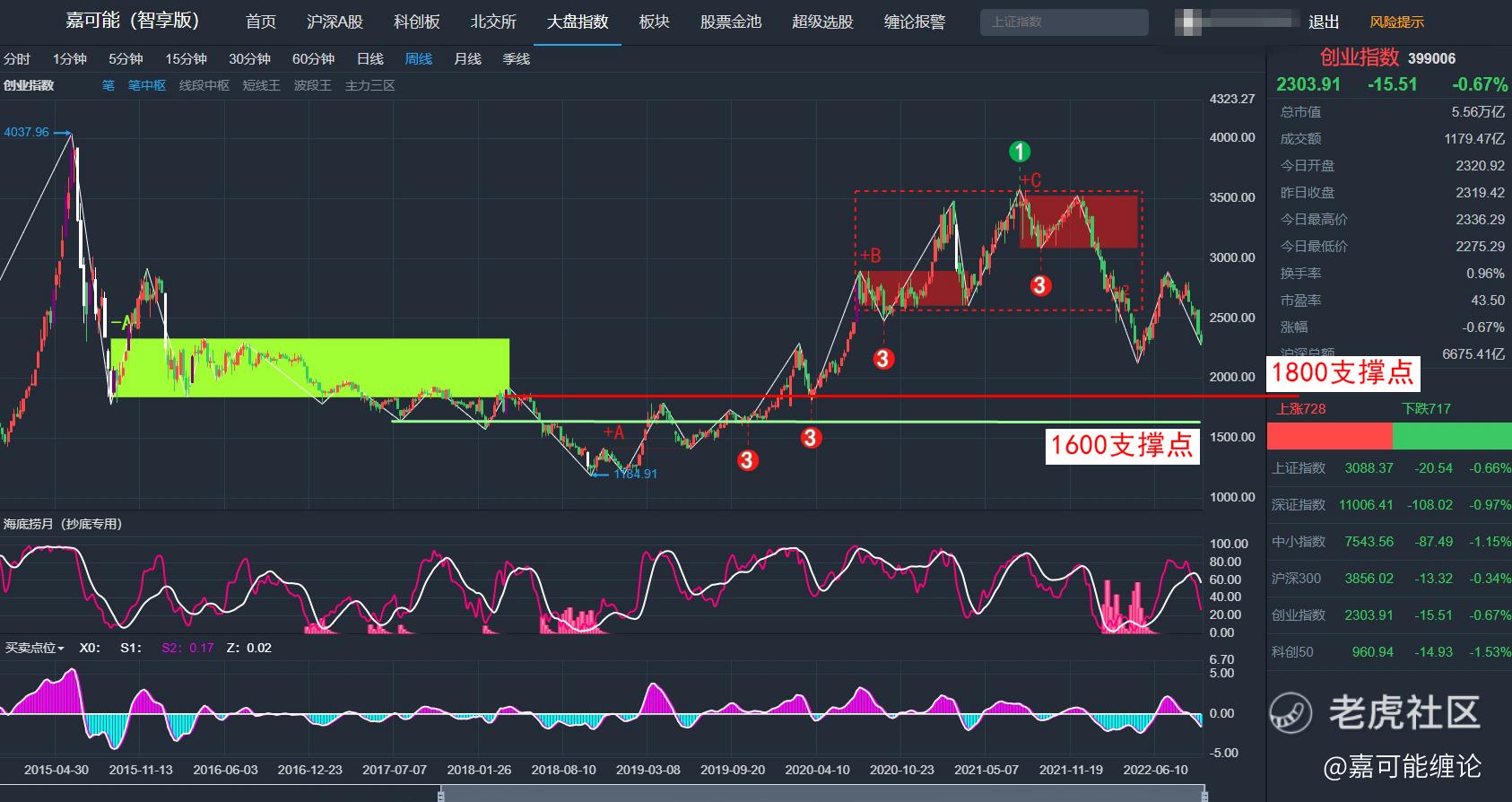This screenshot has width=1512, height=802.
Task: Click the chart timeline scrollbar
Action: pos(822,793)
